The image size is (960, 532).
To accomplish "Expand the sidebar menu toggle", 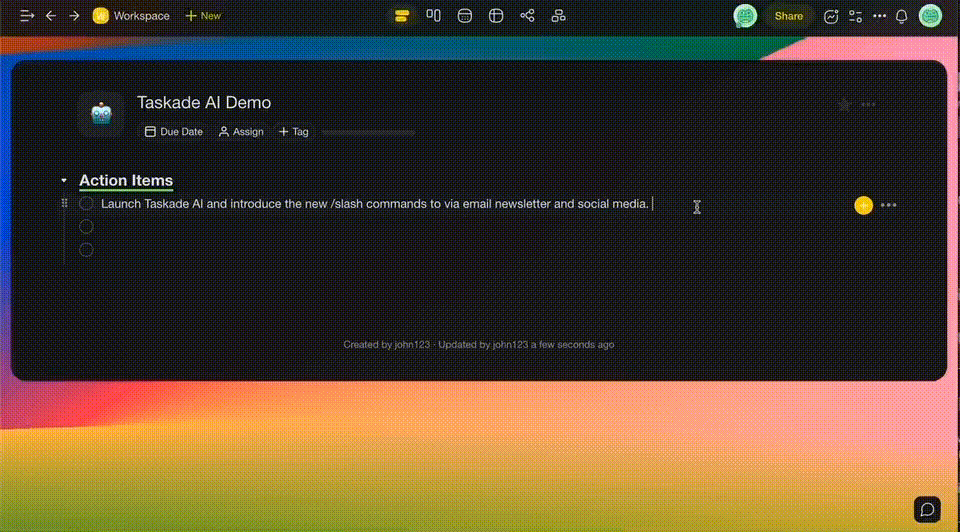I will 26,16.
